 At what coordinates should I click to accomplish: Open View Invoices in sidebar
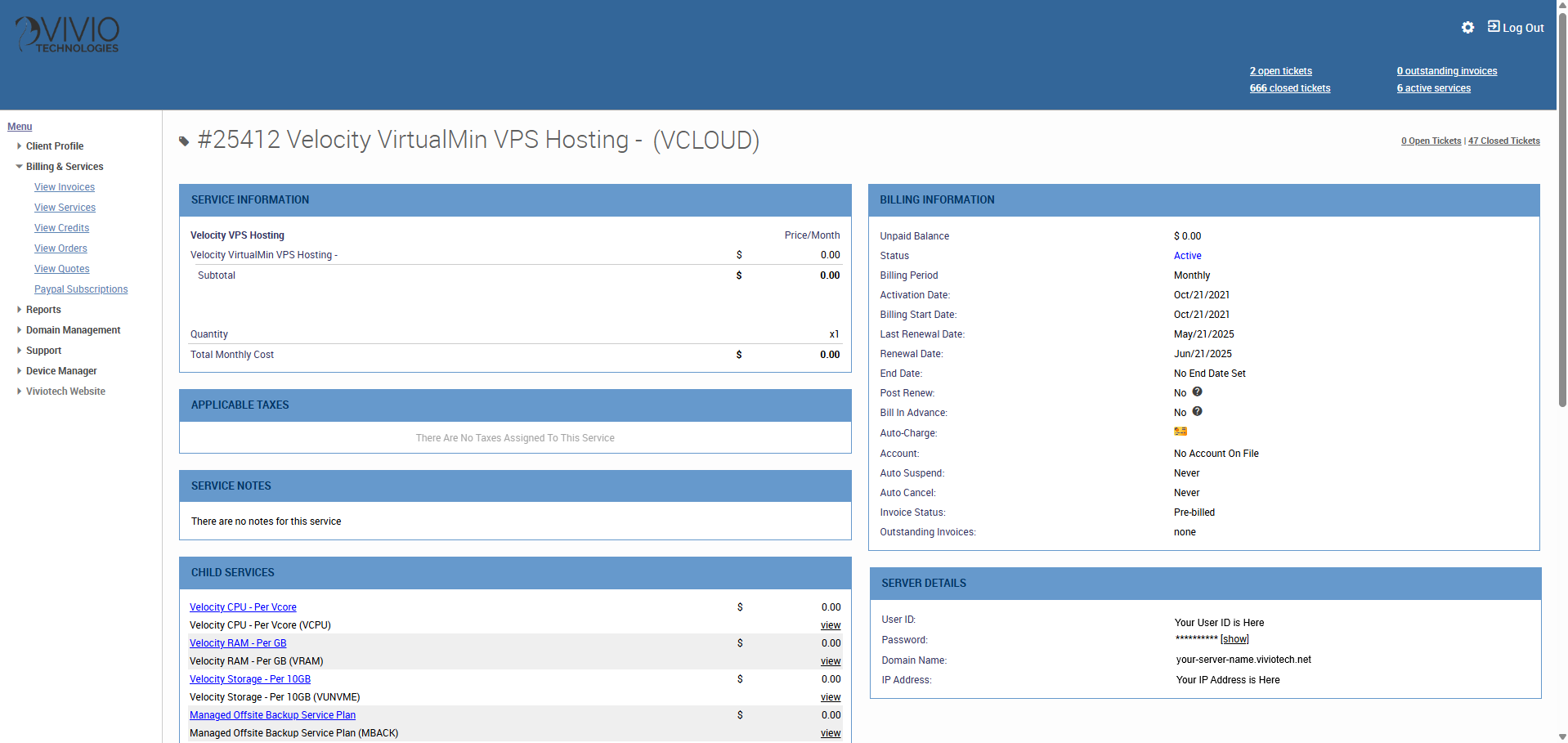[x=65, y=187]
